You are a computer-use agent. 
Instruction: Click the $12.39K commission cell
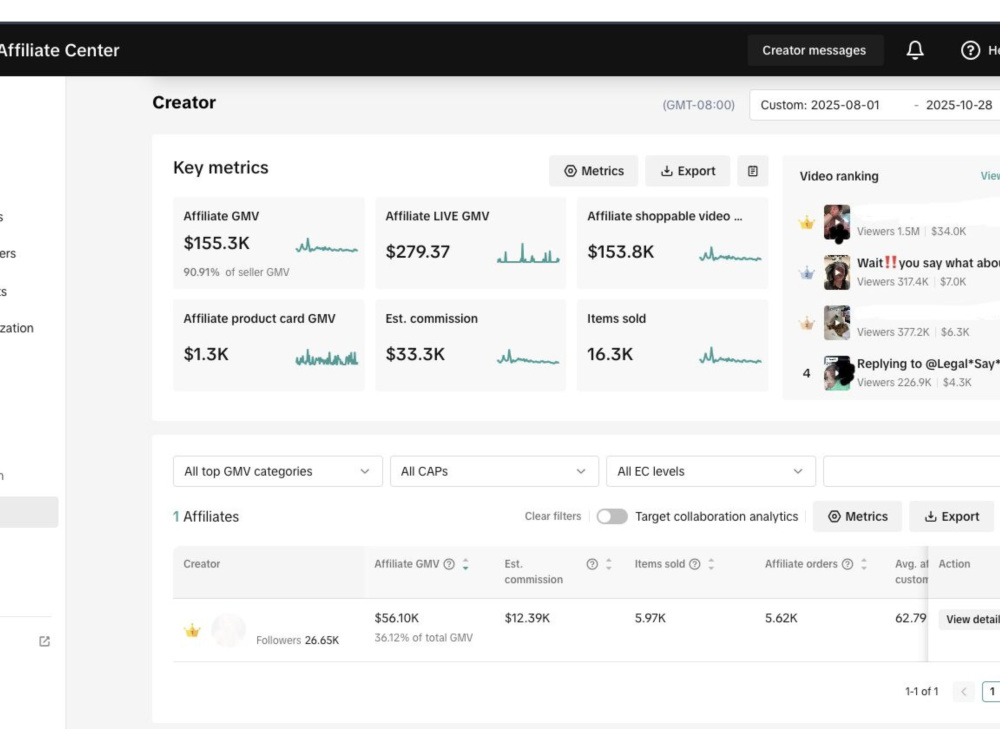pyautogui.click(x=527, y=618)
